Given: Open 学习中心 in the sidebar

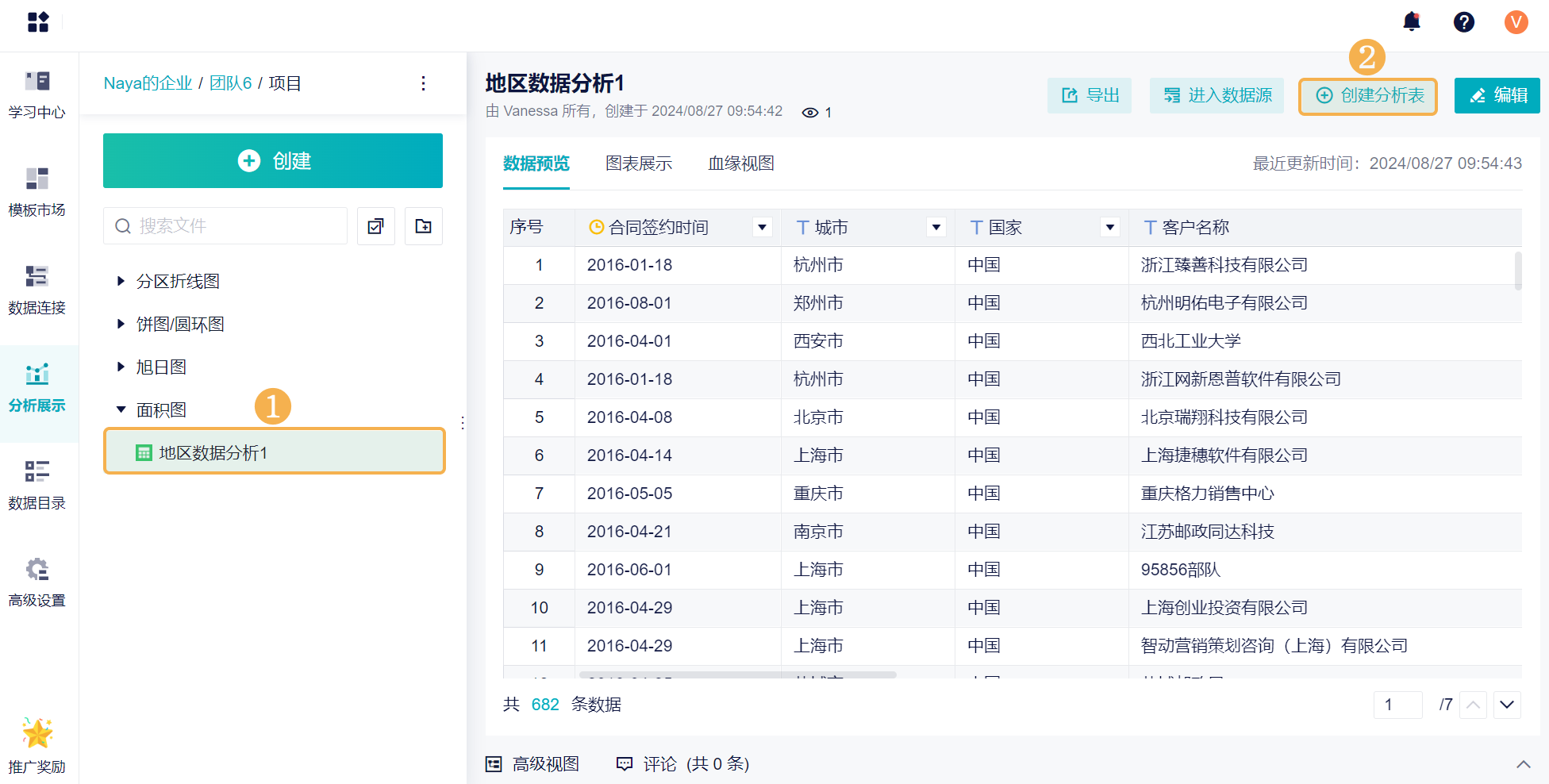Looking at the screenshot, I should point(37,94).
